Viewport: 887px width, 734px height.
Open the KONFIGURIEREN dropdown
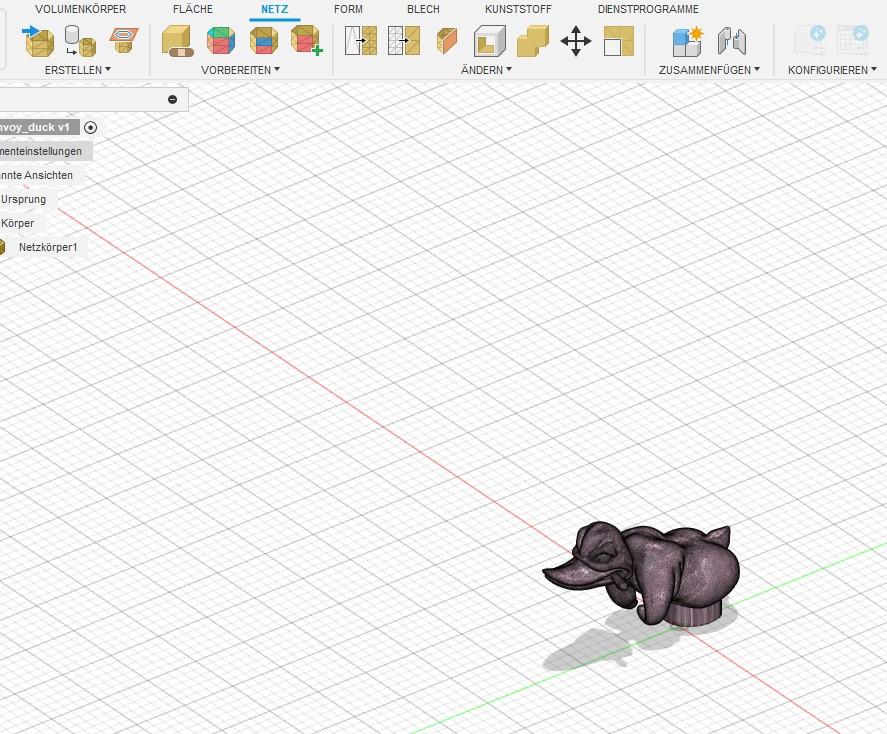pyautogui.click(x=832, y=70)
